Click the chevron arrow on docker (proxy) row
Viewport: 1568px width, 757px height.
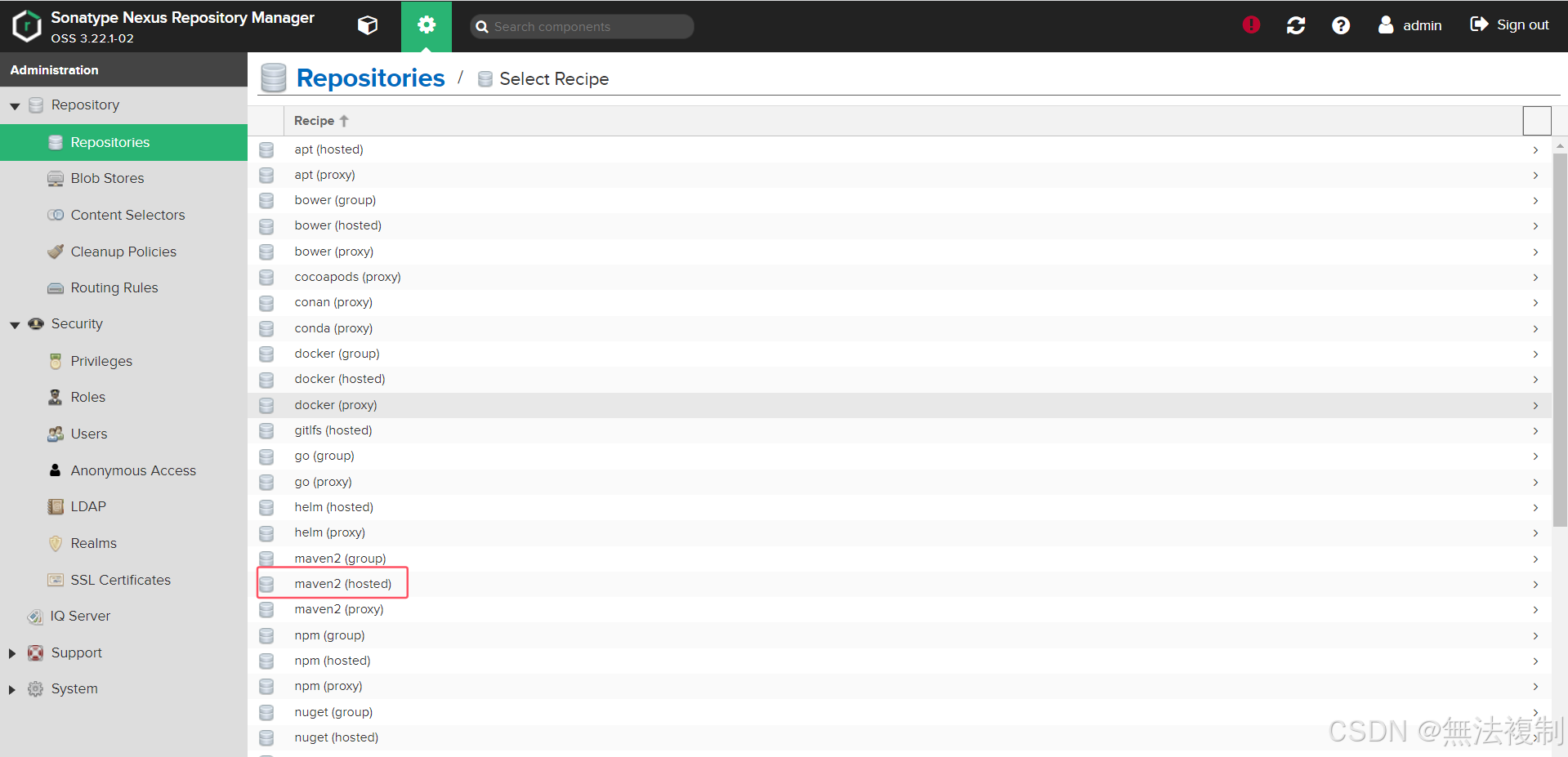1535,406
